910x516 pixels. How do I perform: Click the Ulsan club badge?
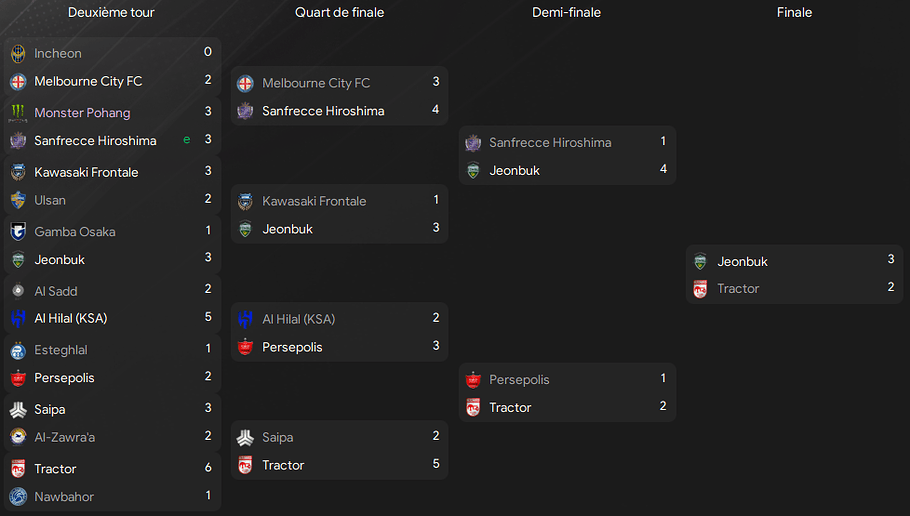tap(18, 200)
